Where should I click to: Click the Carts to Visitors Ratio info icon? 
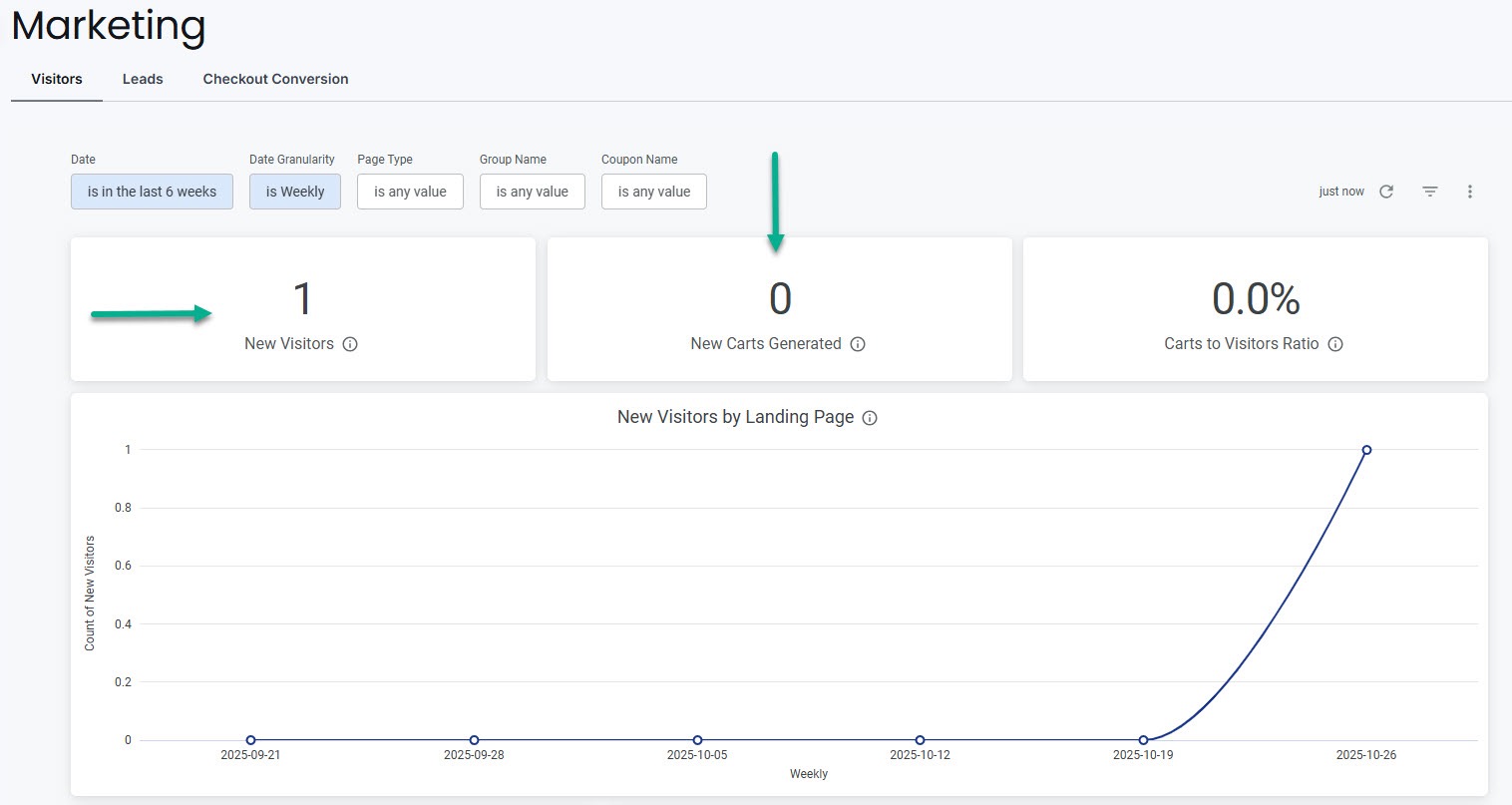click(1335, 344)
